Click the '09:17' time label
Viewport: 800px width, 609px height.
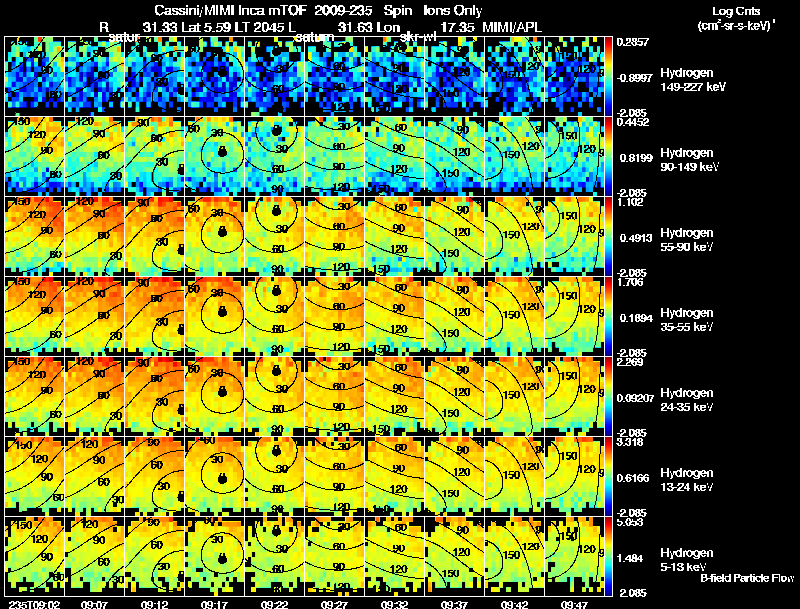click(x=214, y=604)
